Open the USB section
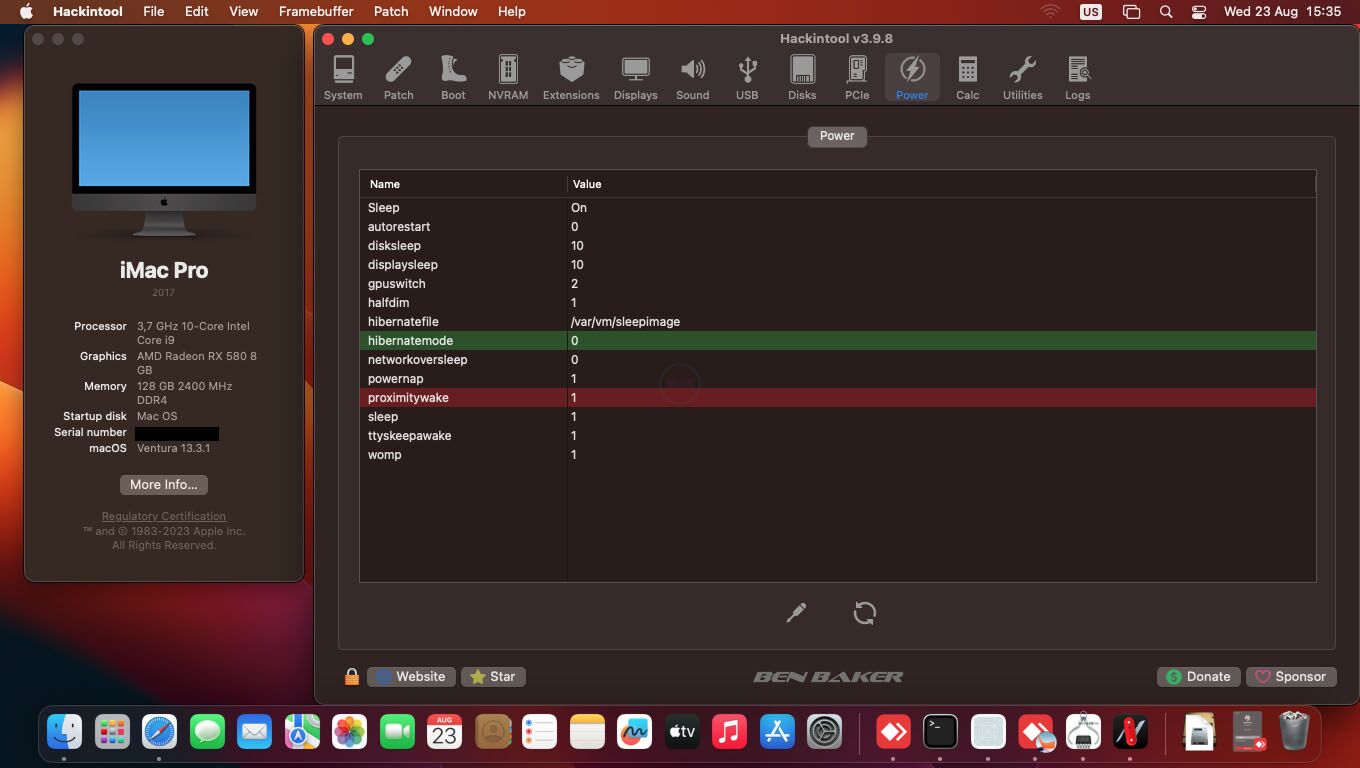 click(x=747, y=78)
